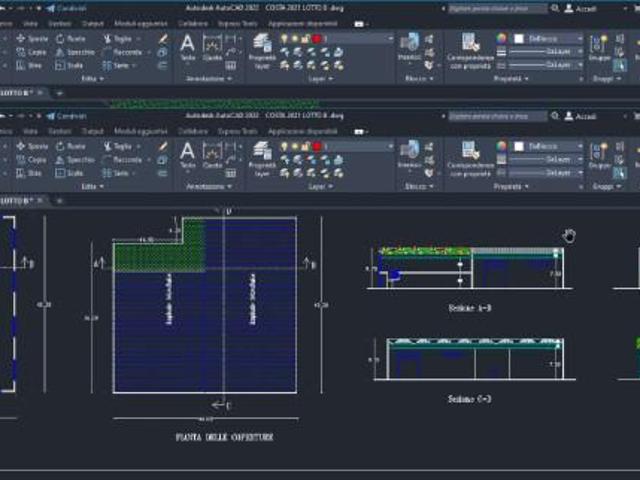Activate the large Testo text tool in lower ribbon
Viewport: 640px width, 480px height.
click(x=187, y=155)
